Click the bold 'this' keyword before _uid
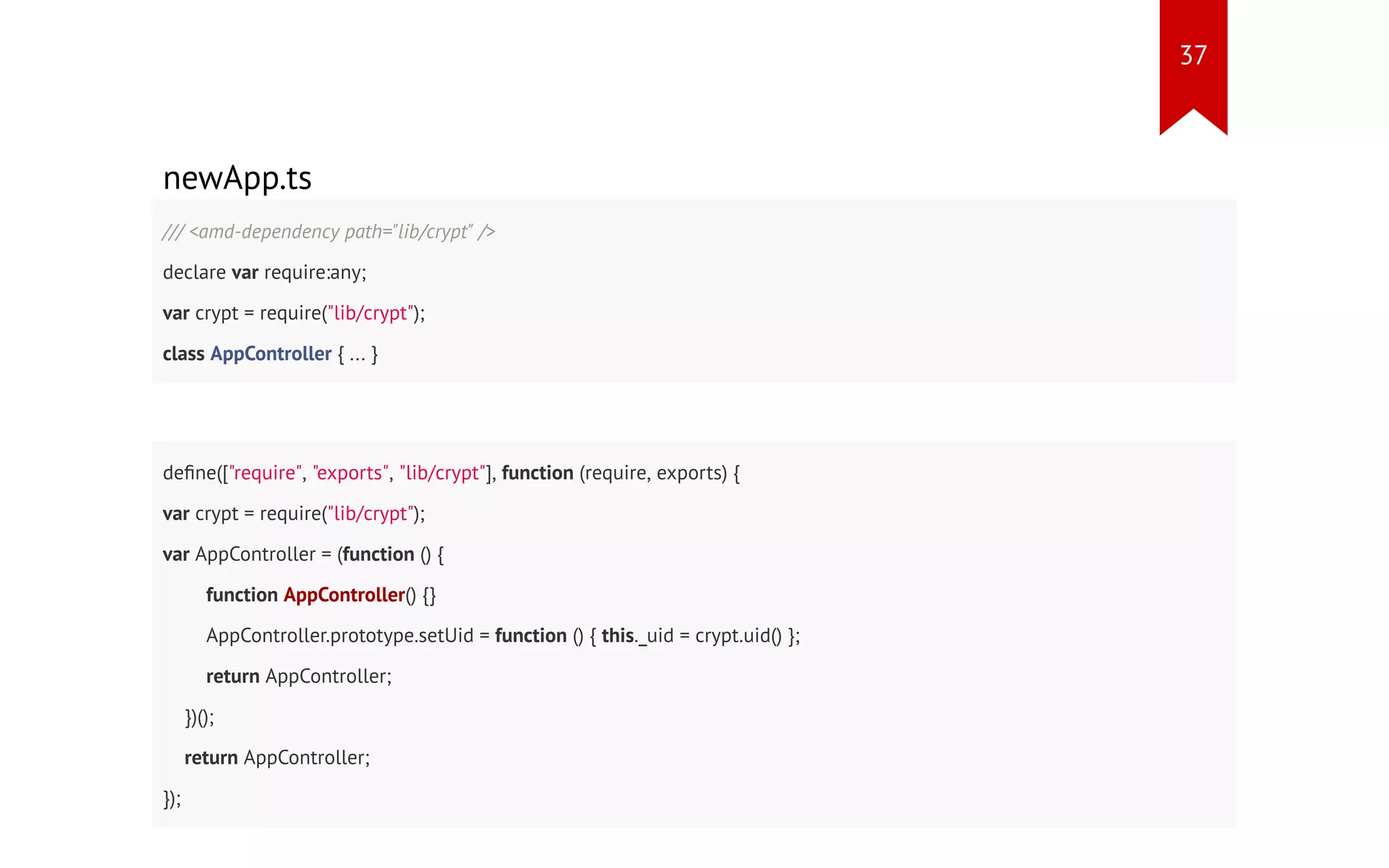Viewport: 1389px width, 868px height. 617,636
